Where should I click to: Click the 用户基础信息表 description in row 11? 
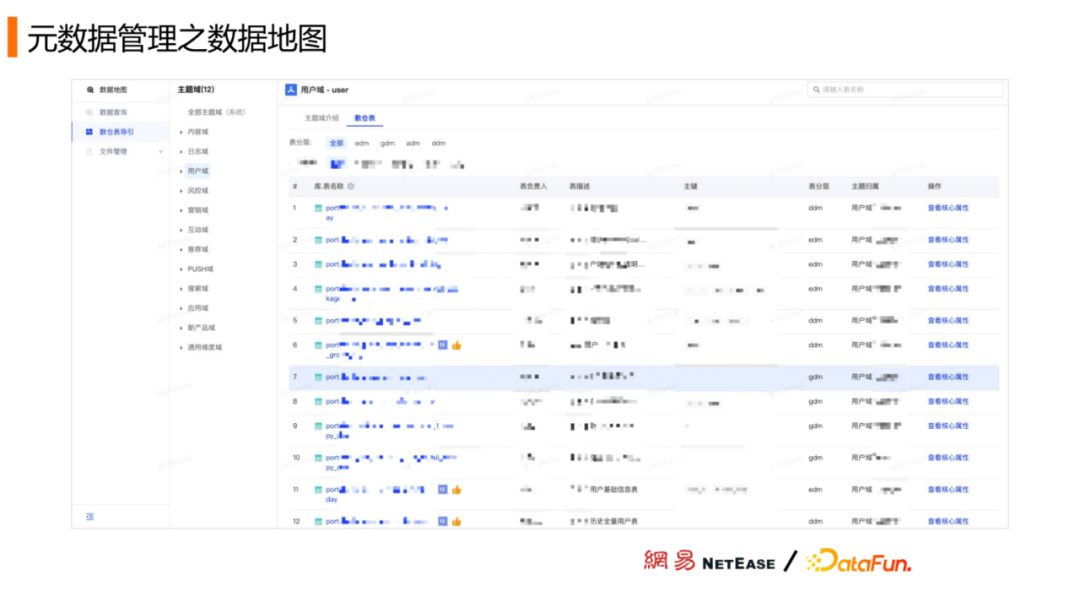614,490
